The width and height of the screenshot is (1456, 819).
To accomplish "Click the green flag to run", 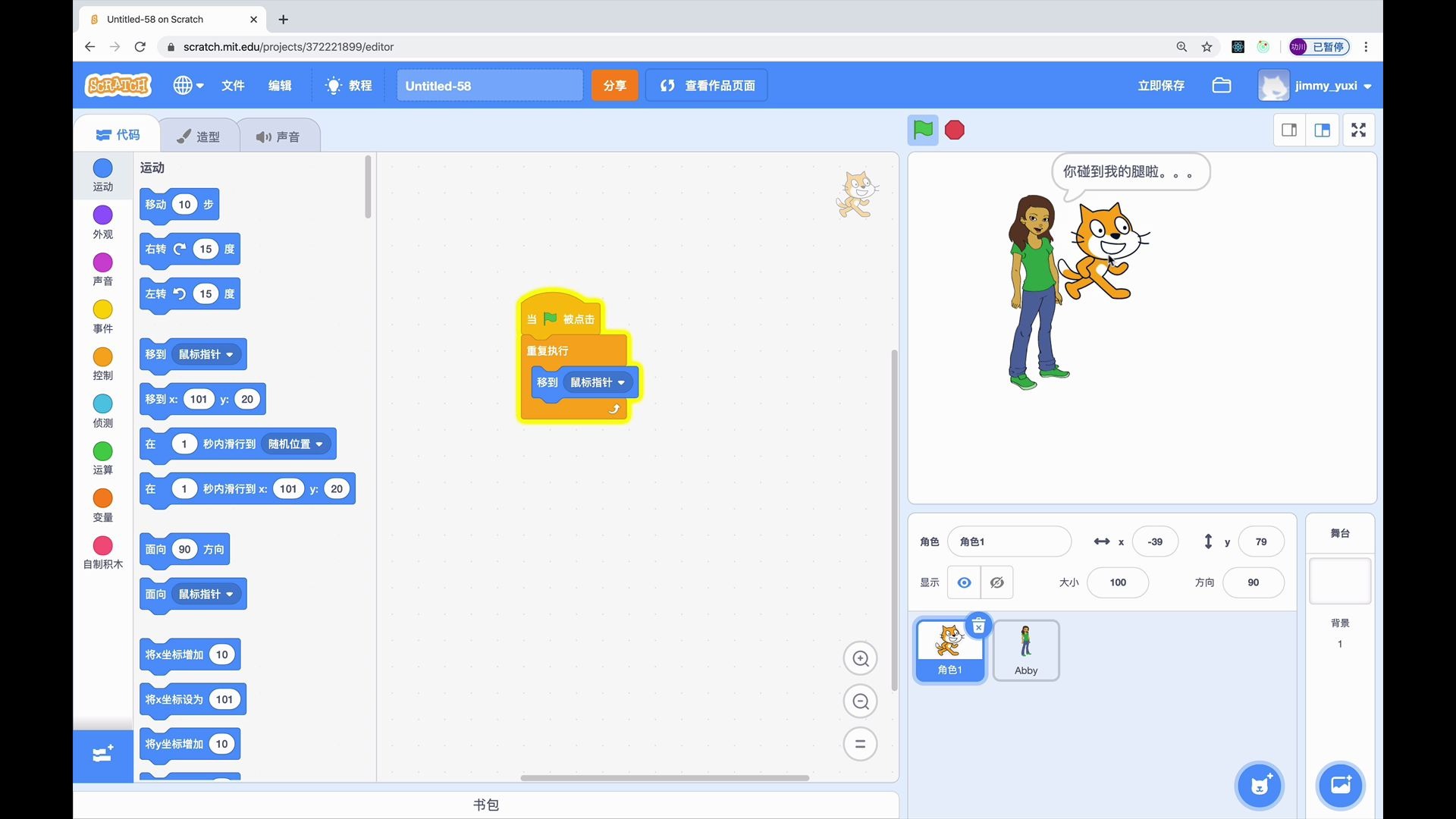I will point(923,130).
